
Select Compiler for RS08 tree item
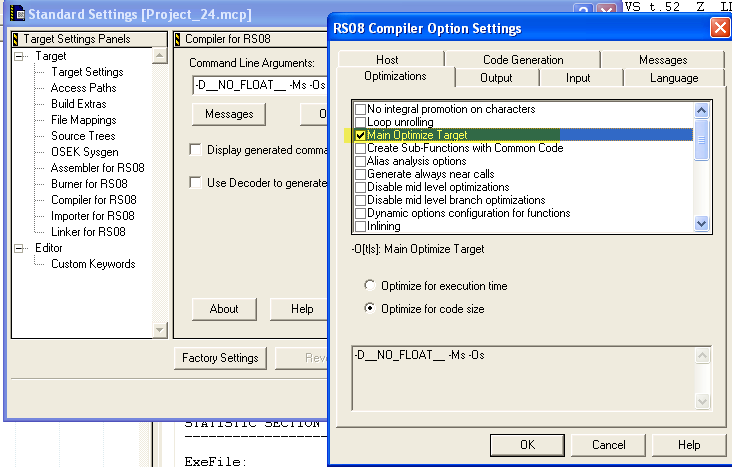[94, 200]
